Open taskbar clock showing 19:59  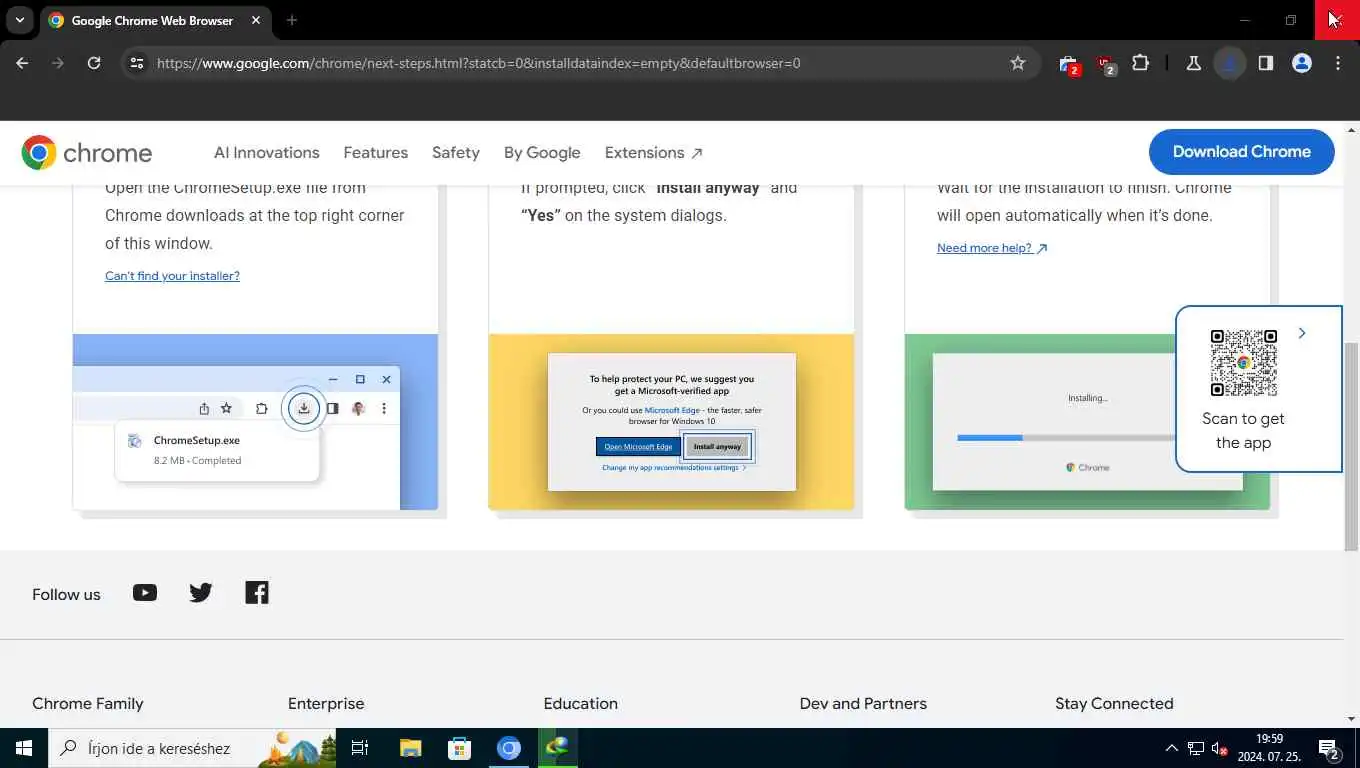1267,748
